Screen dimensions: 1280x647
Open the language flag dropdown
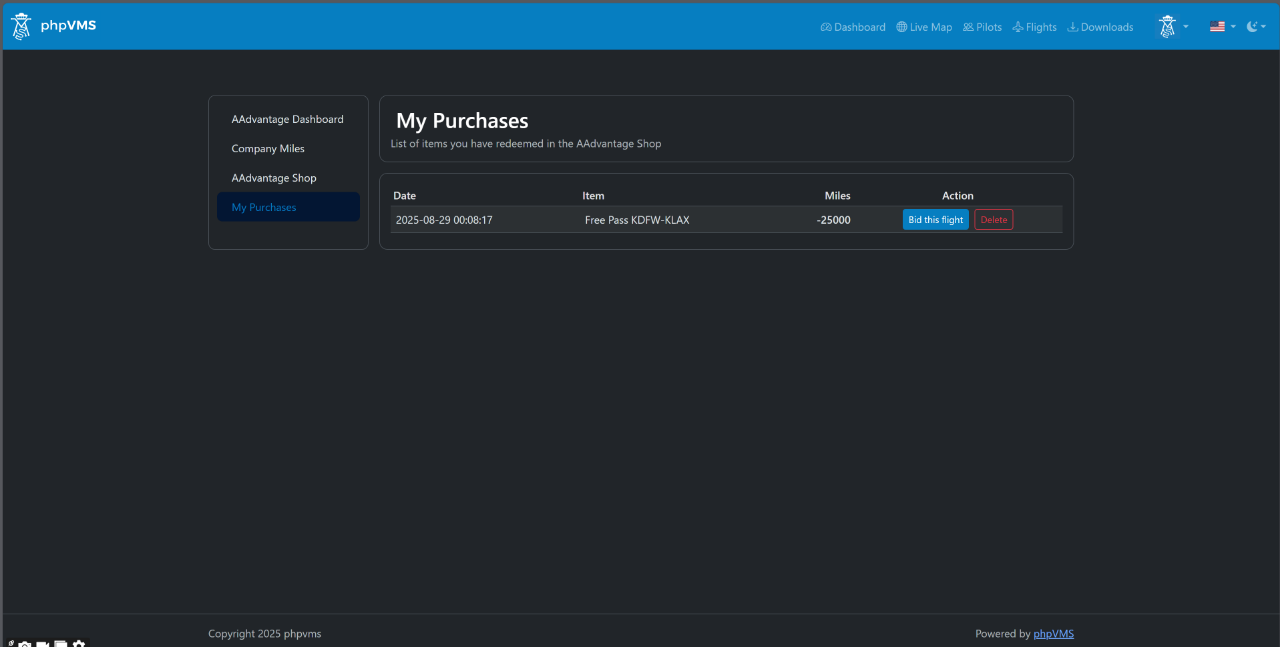coord(1222,27)
